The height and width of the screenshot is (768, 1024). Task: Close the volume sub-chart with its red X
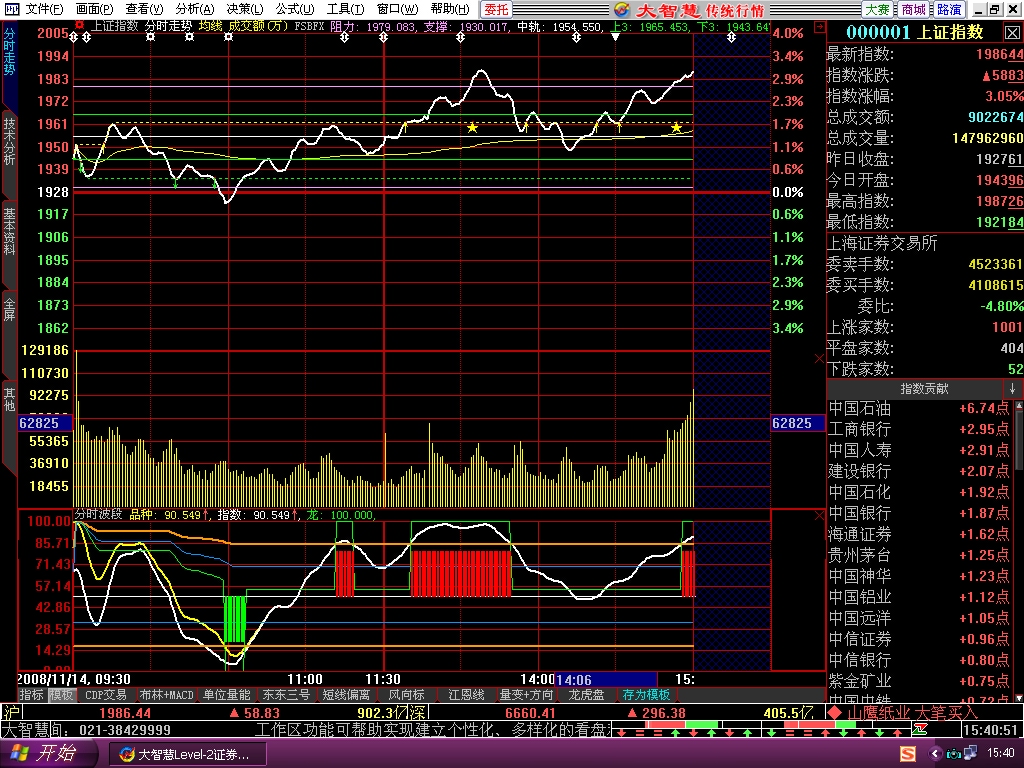click(820, 358)
